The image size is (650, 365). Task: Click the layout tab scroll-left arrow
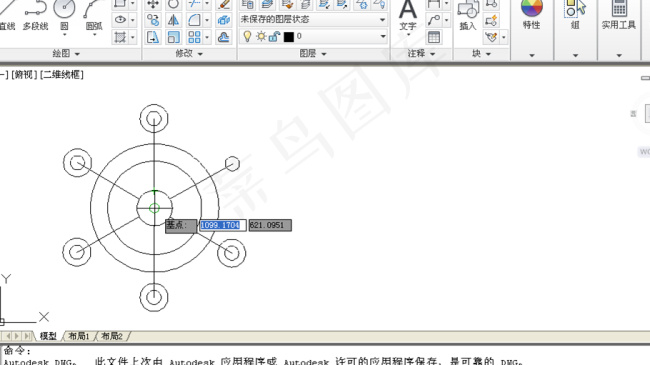[8, 336]
